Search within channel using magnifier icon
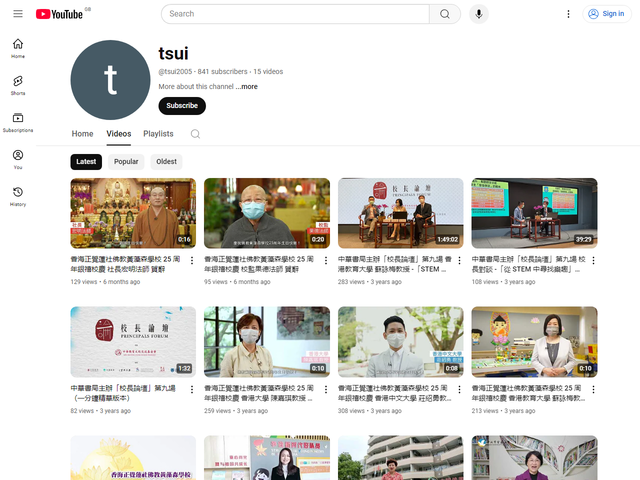This screenshot has height=480, width=640. [195, 134]
